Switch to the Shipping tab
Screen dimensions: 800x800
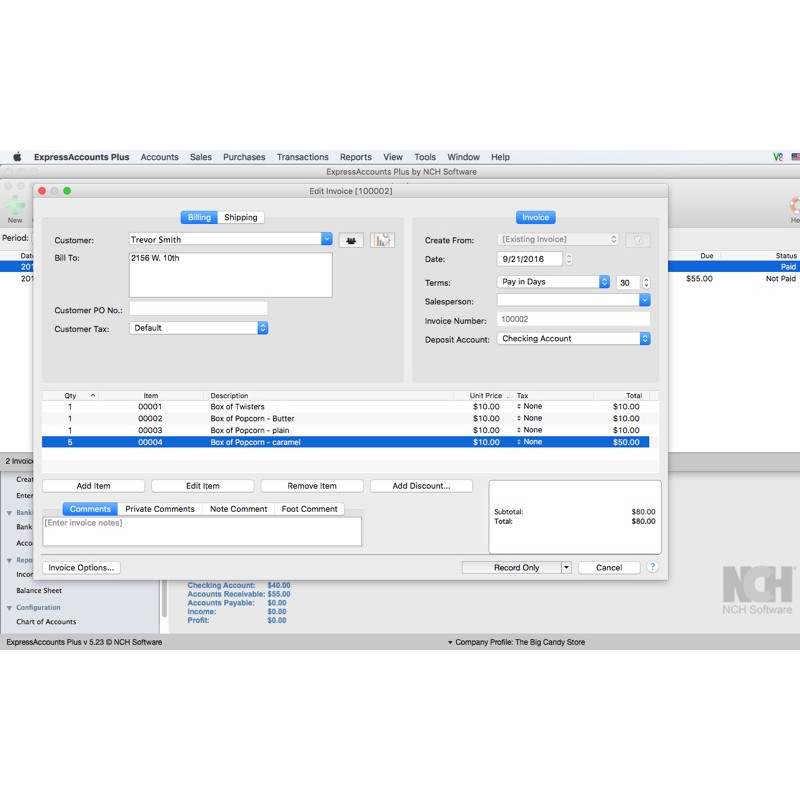241,217
